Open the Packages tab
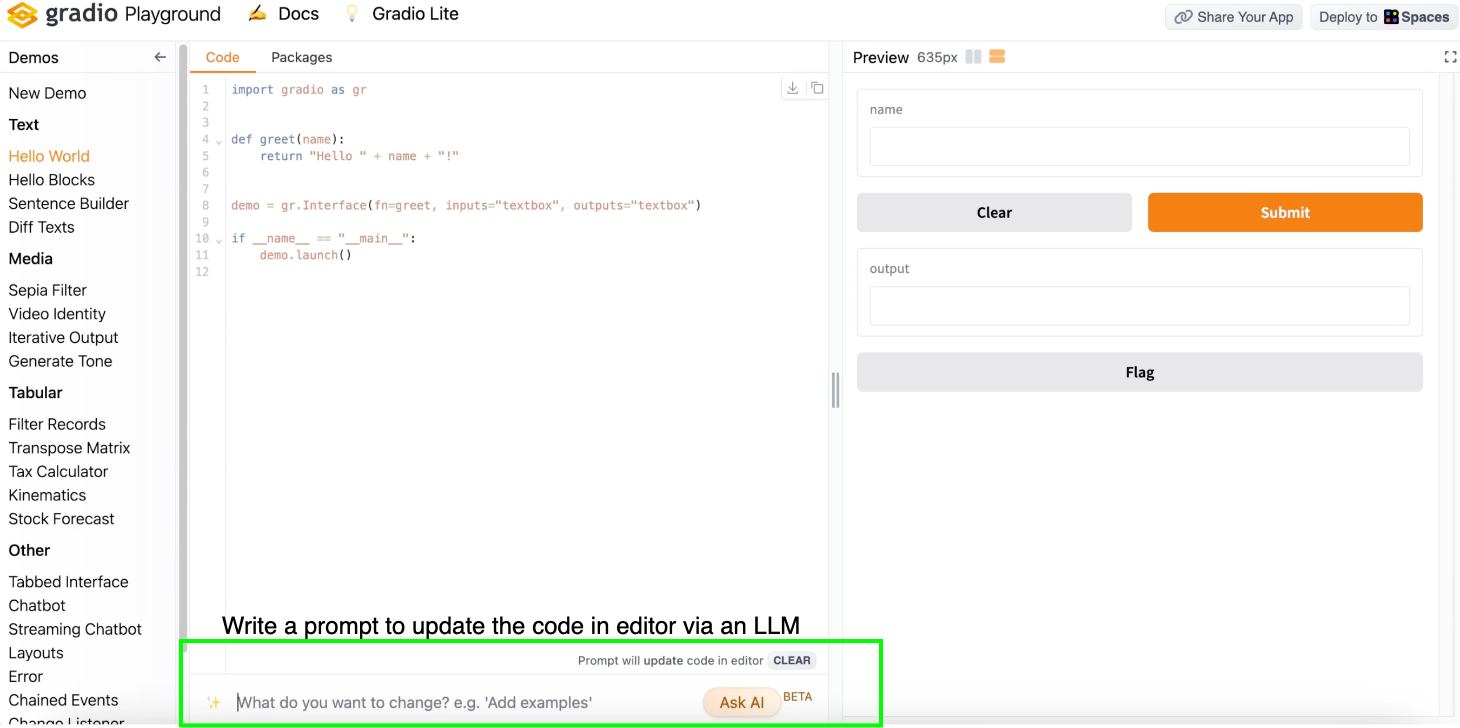The image size is (1460, 728). tap(301, 57)
